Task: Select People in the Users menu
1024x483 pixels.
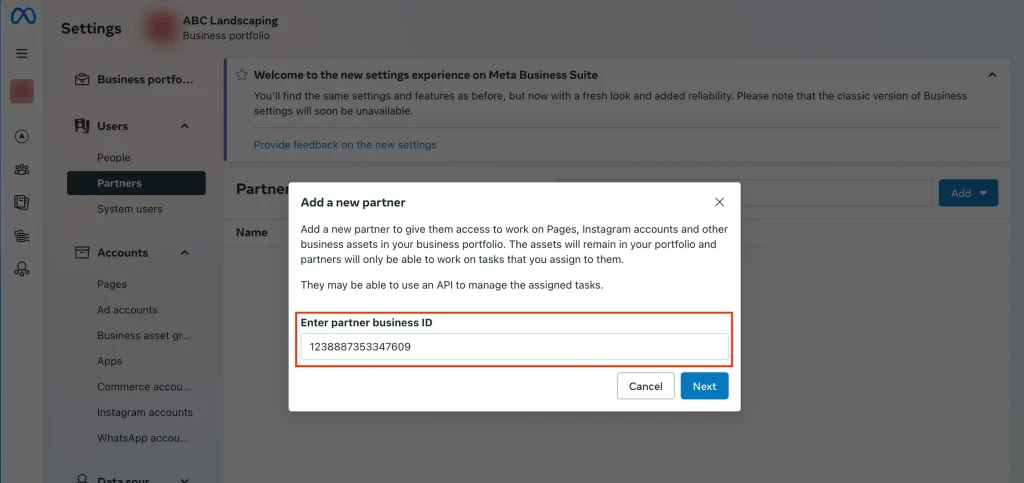Action: [114, 158]
